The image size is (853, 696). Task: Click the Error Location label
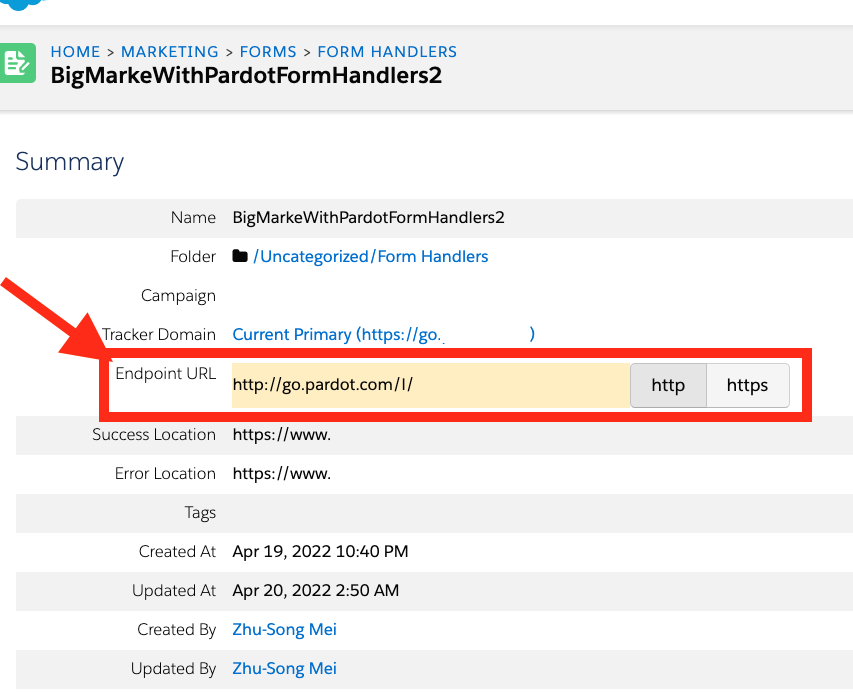coord(165,474)
